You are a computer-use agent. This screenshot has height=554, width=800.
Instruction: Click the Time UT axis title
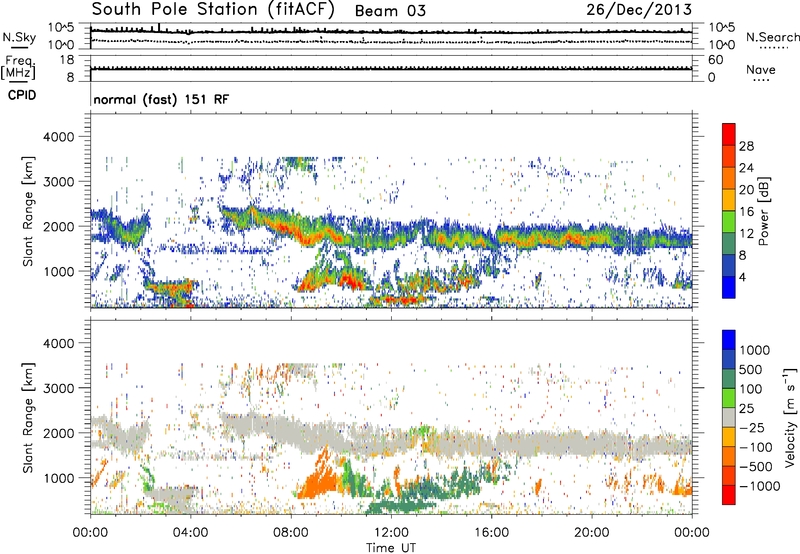[x=391, y=548]
